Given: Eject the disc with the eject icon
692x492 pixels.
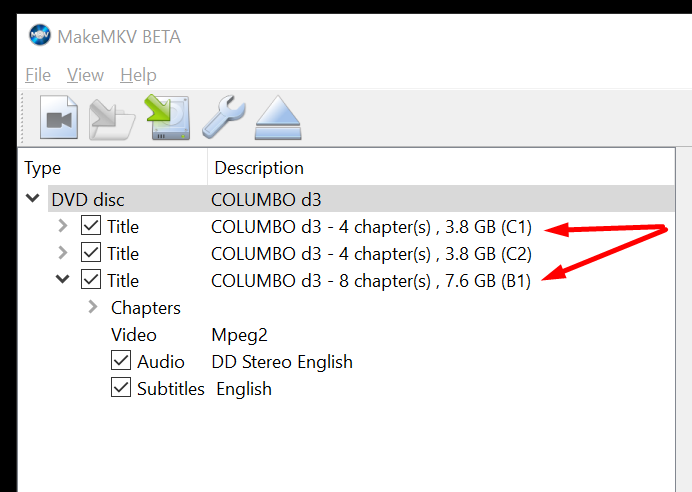Looking at the screenshot, I should [278, 118].
